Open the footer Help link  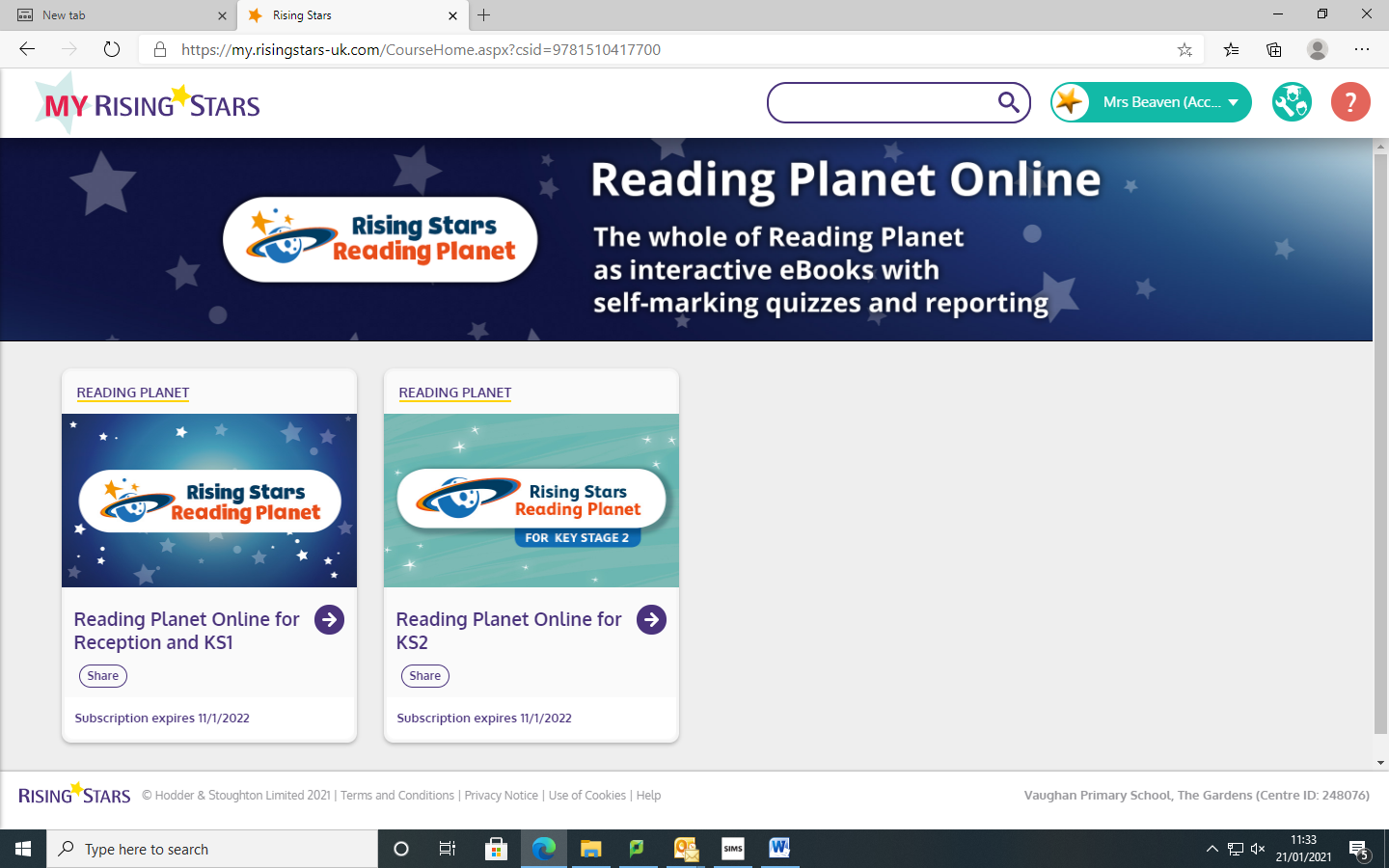(649, 796)
